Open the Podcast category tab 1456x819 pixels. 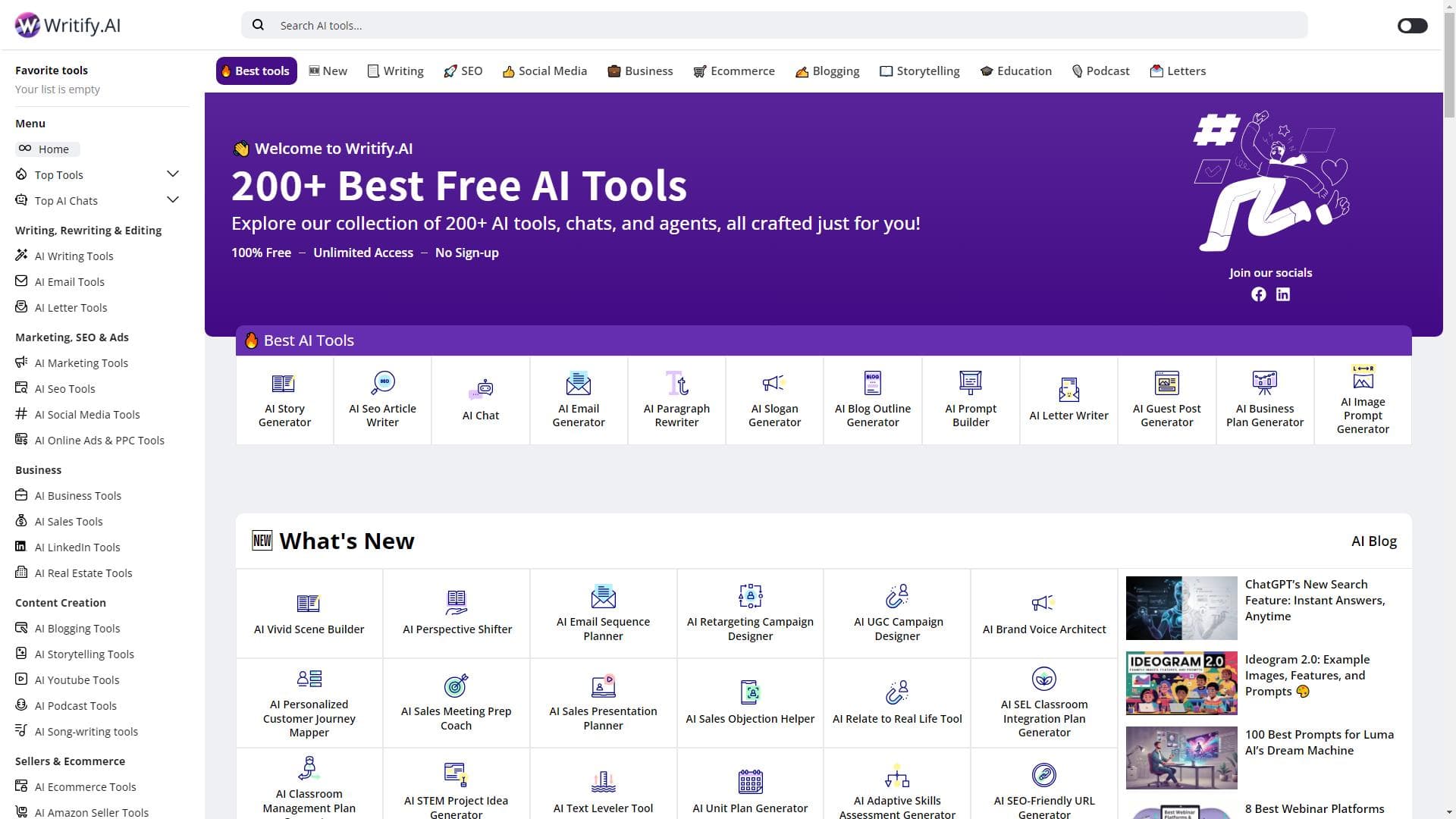[1100, 71]
